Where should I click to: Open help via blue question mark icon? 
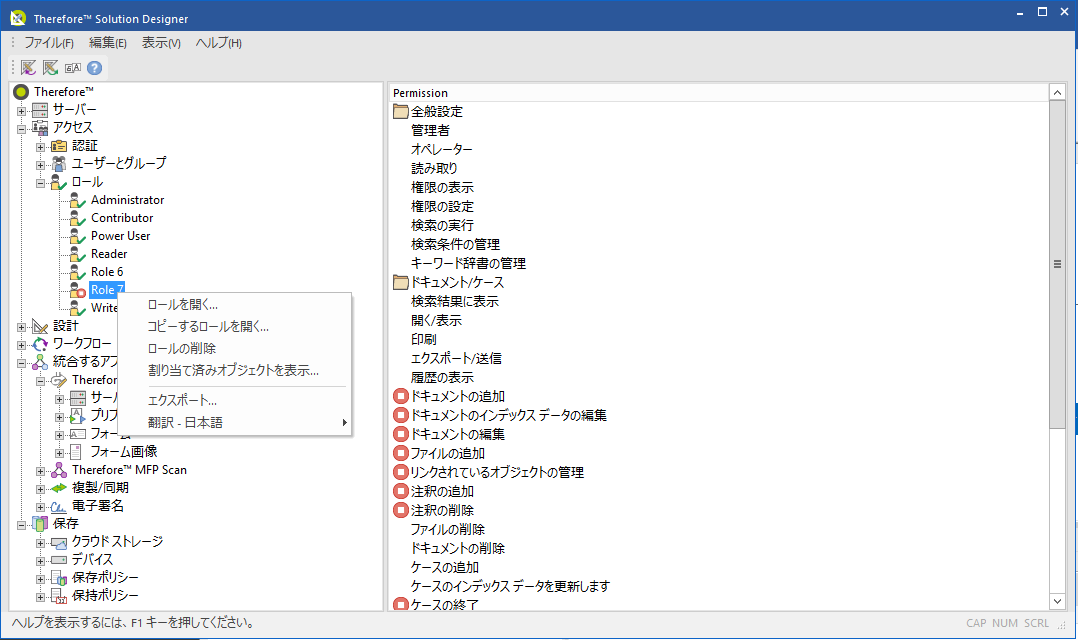(x=94, y=67)
